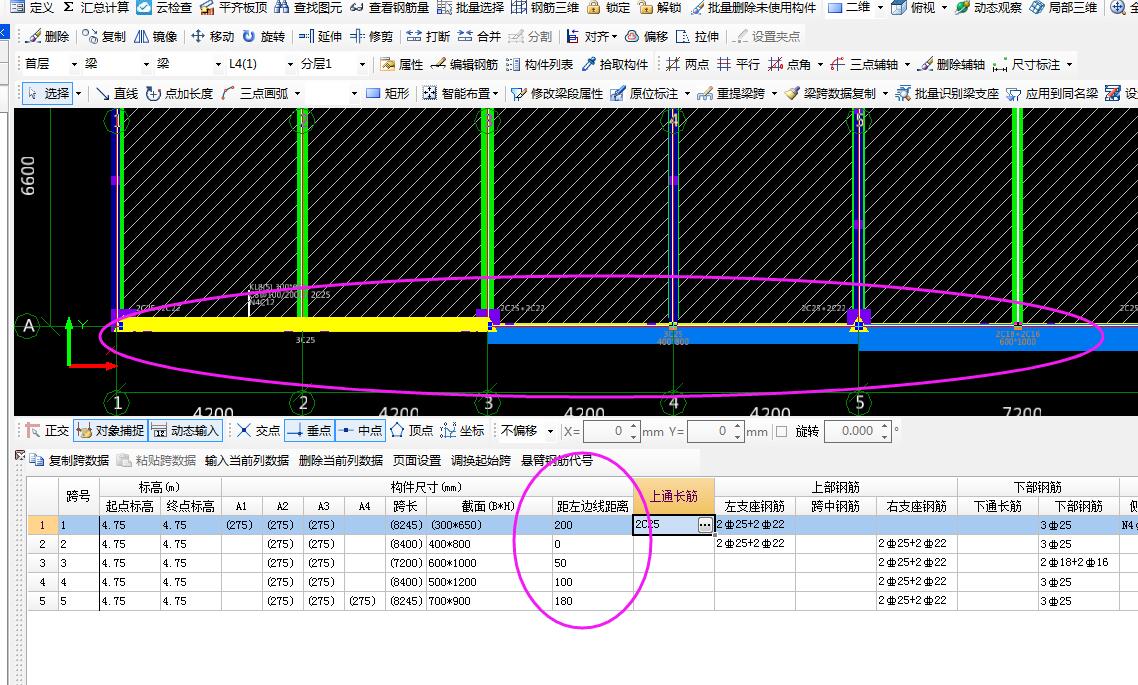Open 查找图元 find element
This screenshot has height=685, width=1138.
point(308,7)
